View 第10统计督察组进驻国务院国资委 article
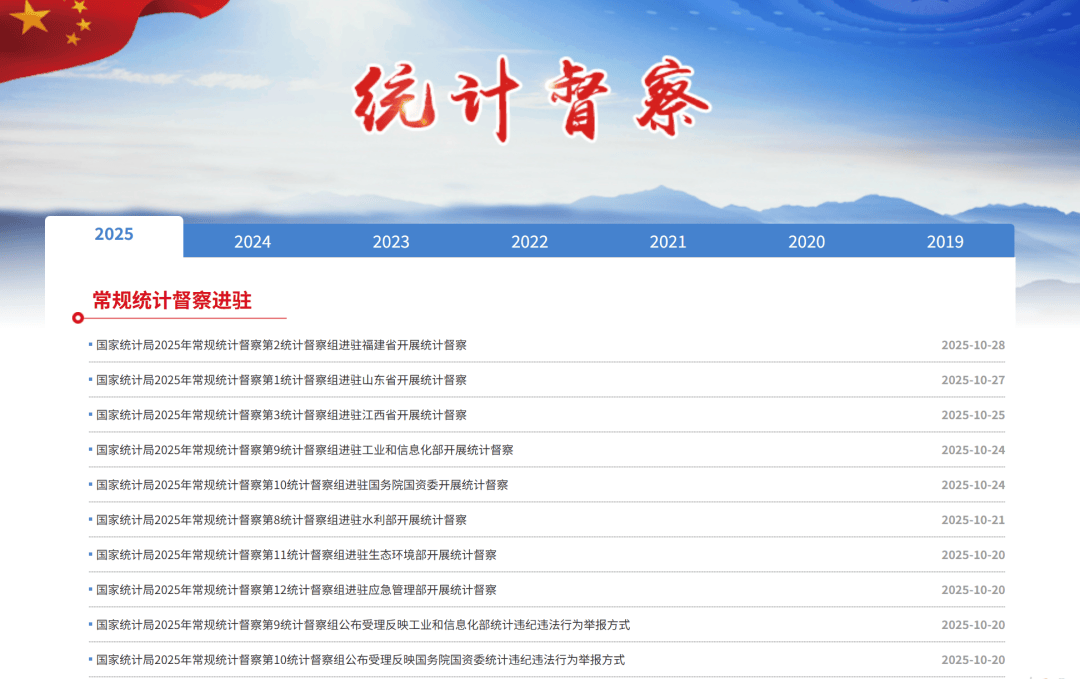Image resolution: width=1080 pixels, height=679 pixels. pos(302,485)
